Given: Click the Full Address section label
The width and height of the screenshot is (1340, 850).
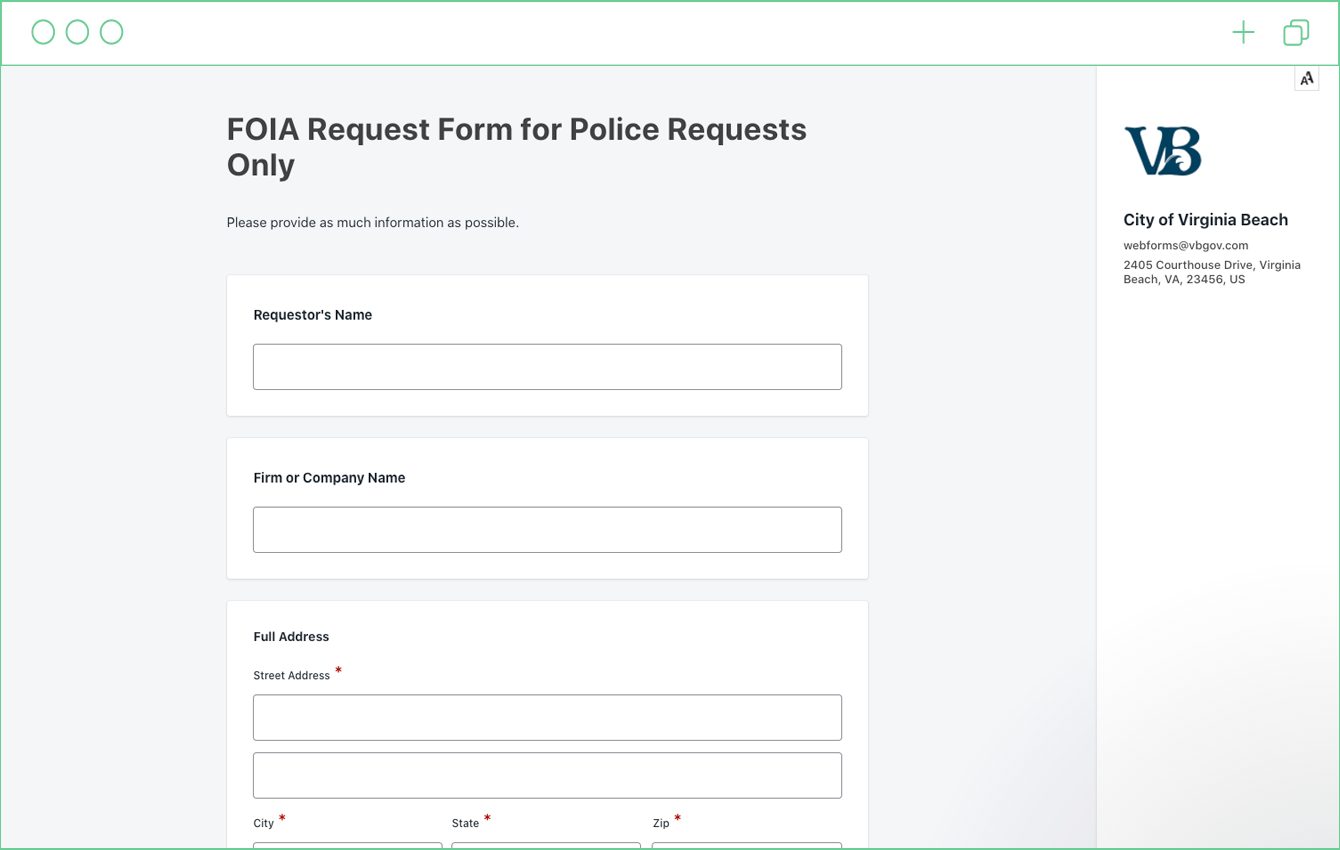Looking at the screenshot, I should pyautogui.click(x=291, y=637).
